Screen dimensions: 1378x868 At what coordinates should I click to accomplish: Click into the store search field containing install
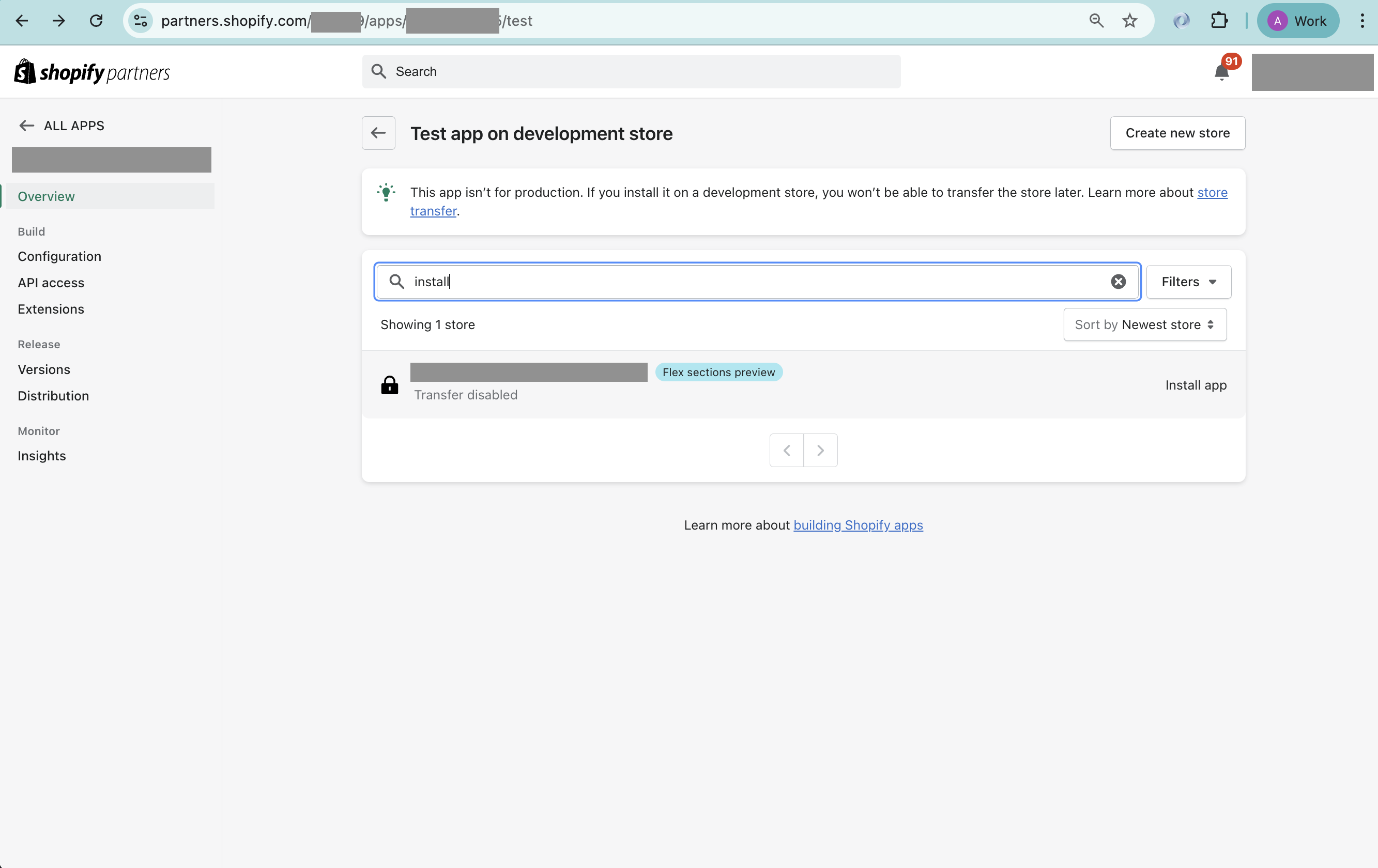click(757, 282)
